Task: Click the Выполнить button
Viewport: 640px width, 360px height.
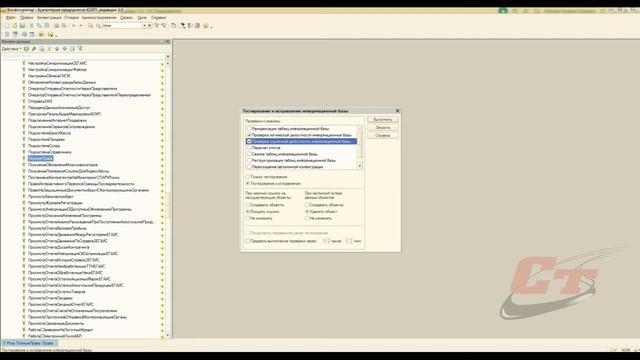Action: pyautogui.click(x=382, y=120)
